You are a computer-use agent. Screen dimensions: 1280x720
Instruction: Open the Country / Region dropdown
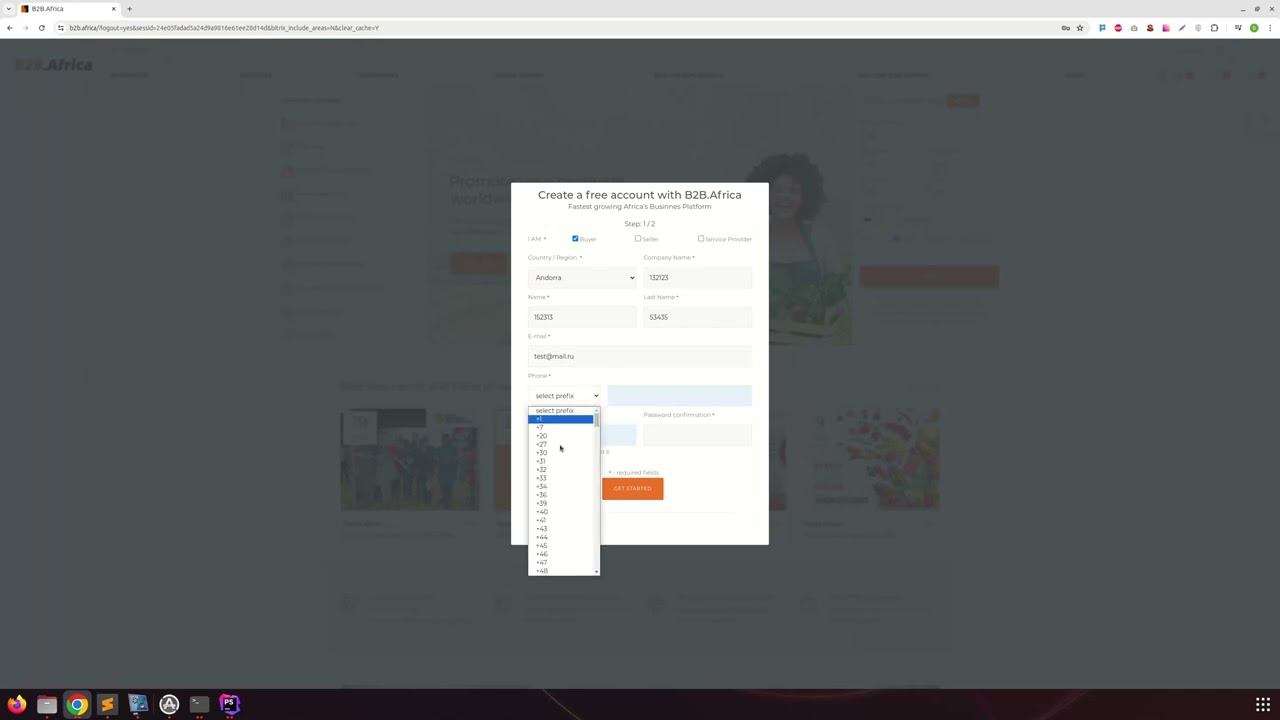coord(582,277)
